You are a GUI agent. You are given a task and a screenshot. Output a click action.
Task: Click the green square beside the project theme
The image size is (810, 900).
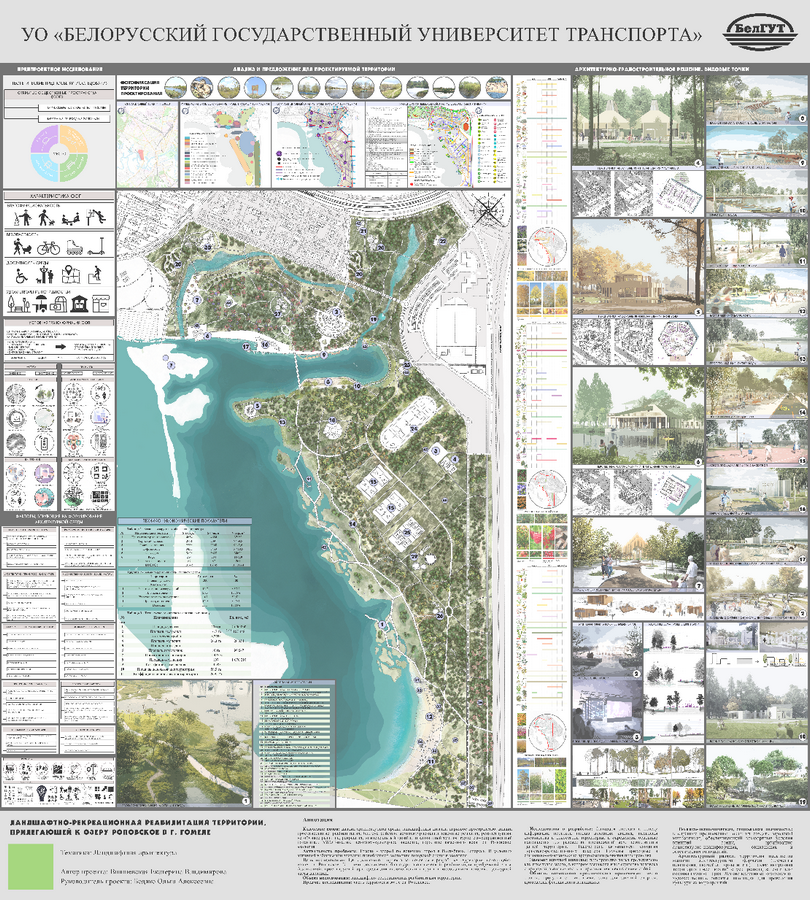[x=30, y=866]
